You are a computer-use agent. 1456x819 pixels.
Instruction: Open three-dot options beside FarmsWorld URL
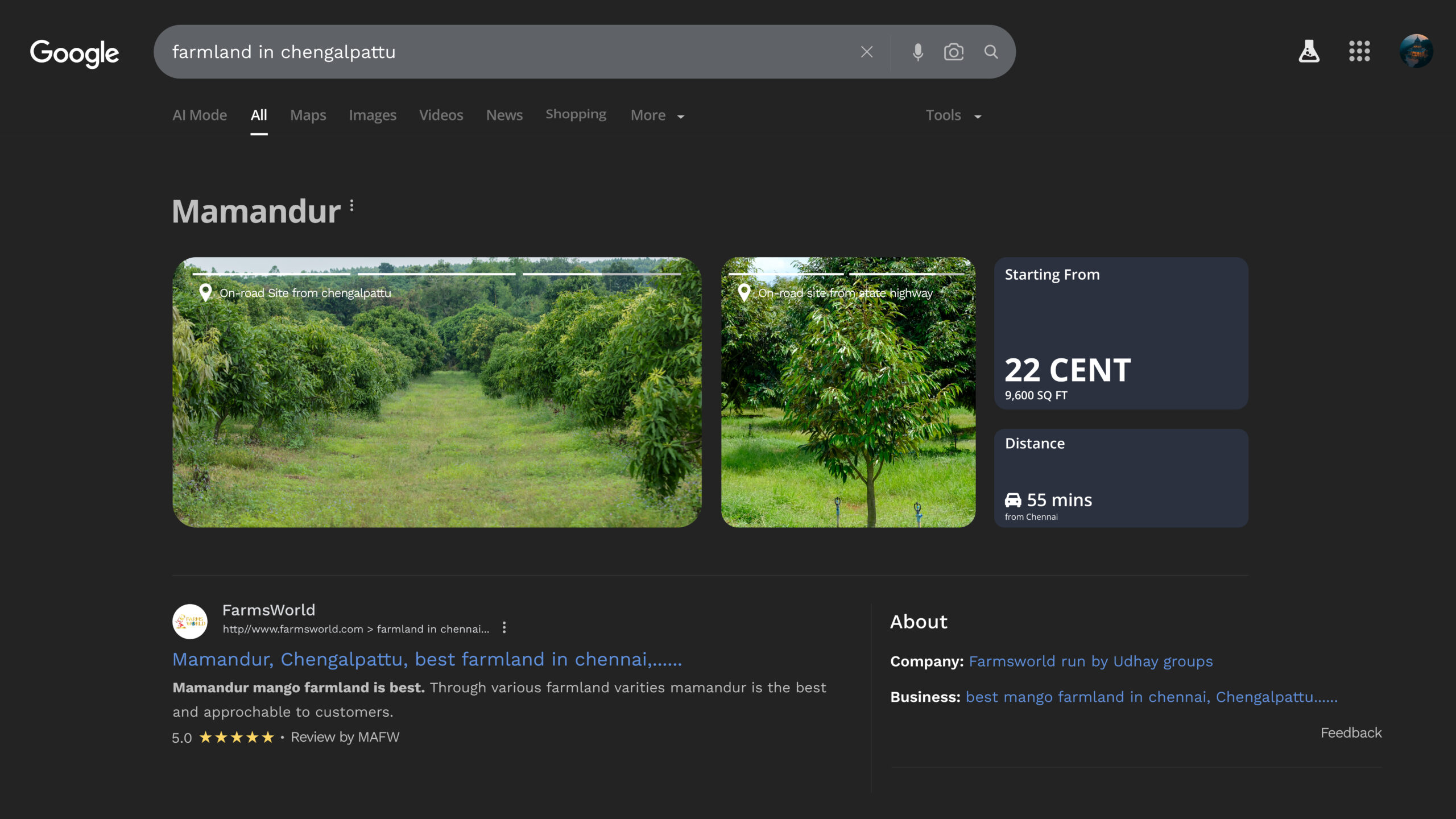(x=504, y=627)
